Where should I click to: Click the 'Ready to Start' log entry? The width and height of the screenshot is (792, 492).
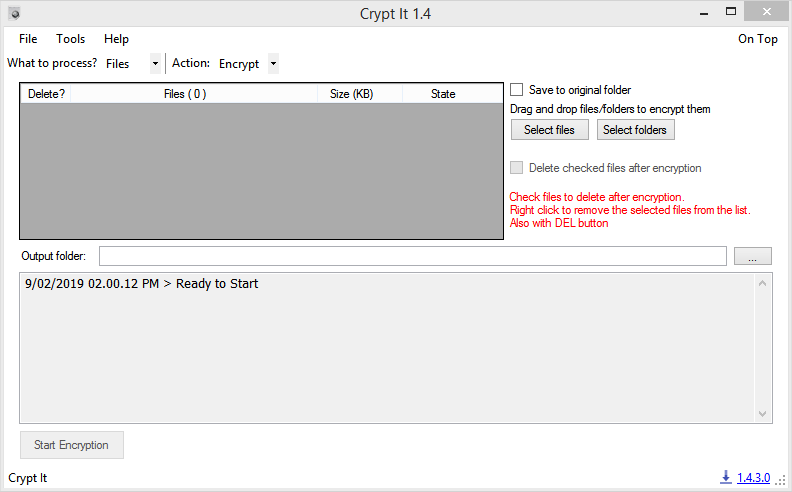tap(141, 284)
